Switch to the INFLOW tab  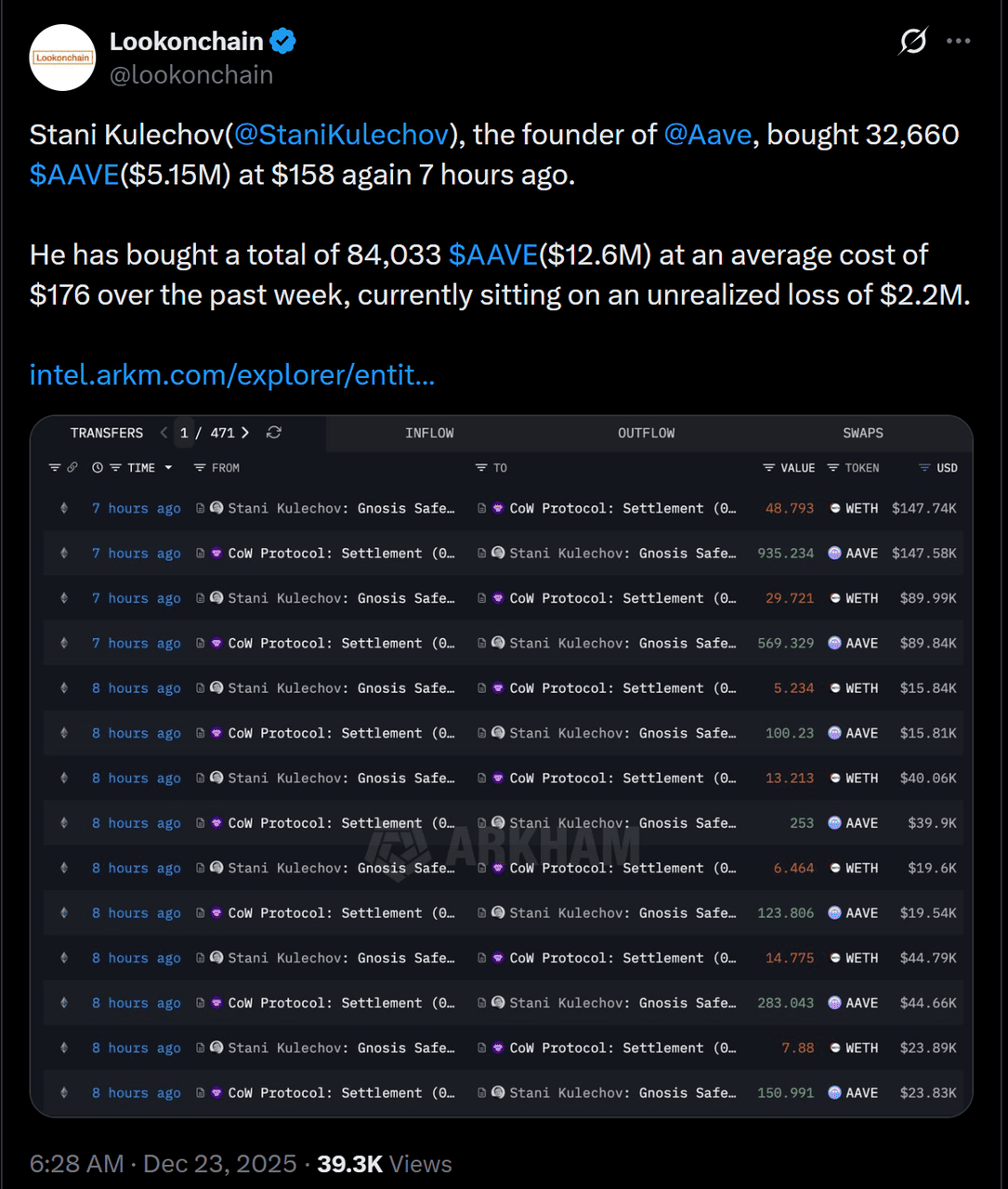[429, 434]
